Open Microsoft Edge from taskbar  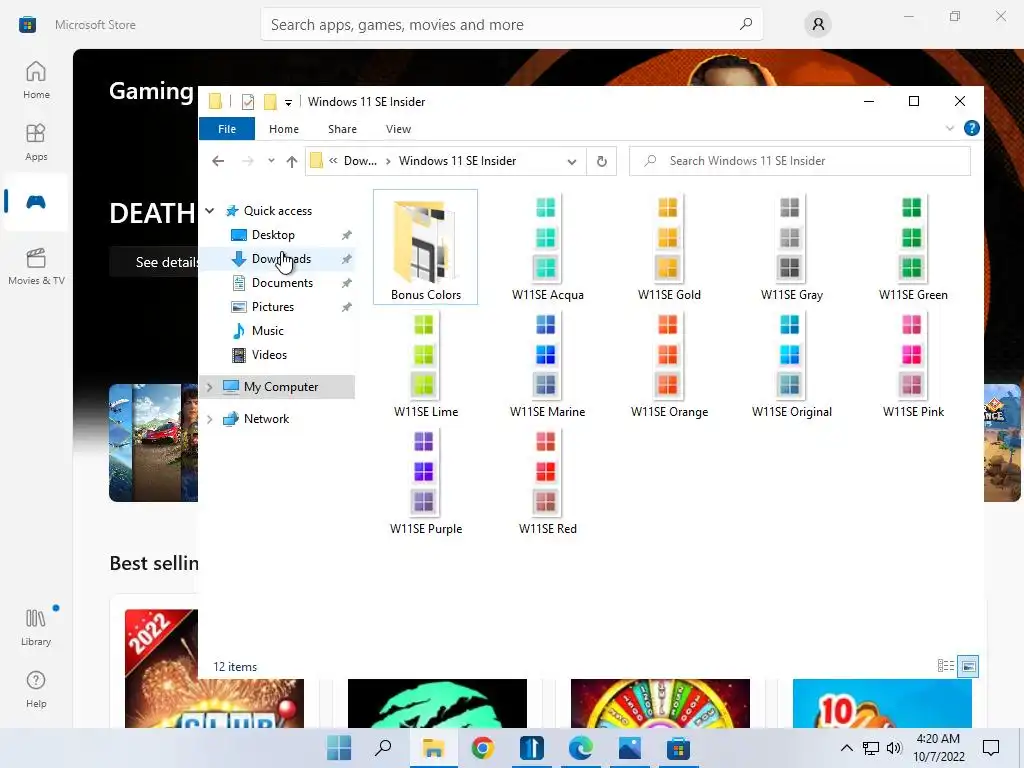581,748
